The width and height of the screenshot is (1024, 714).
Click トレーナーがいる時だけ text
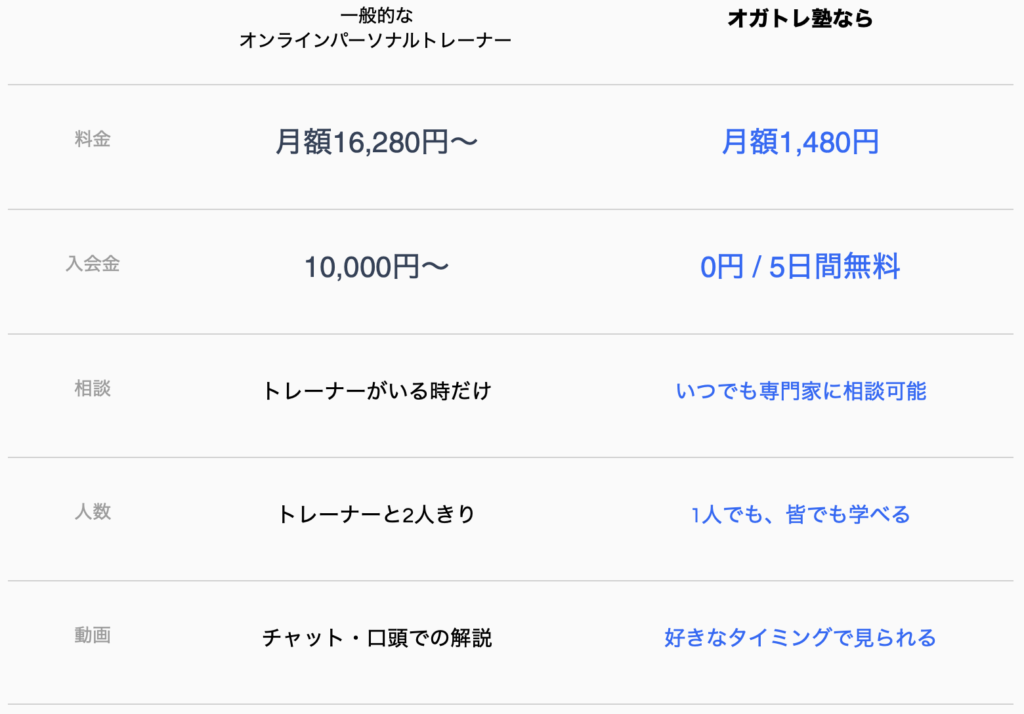tap(376, 391)
